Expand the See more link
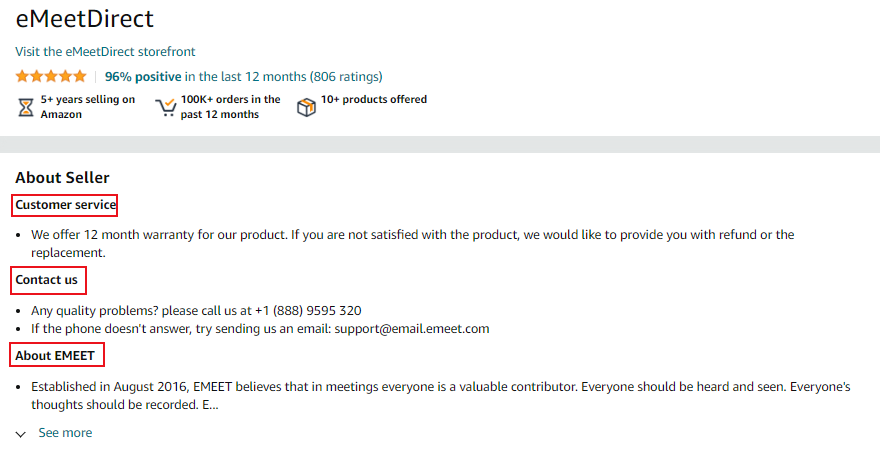Image resolution: width=880 pixels, height=453 pixels. tap(65, 433)
